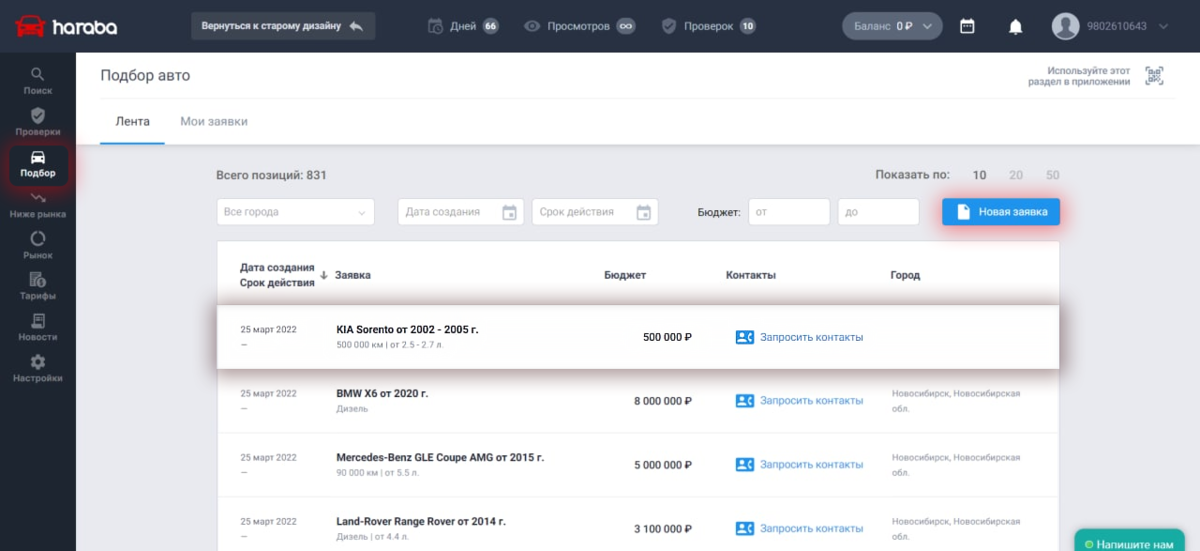Screen dimensions: 1200x551
Task: Open calendar in Срок действия field
Action: [x=644, y=212]
